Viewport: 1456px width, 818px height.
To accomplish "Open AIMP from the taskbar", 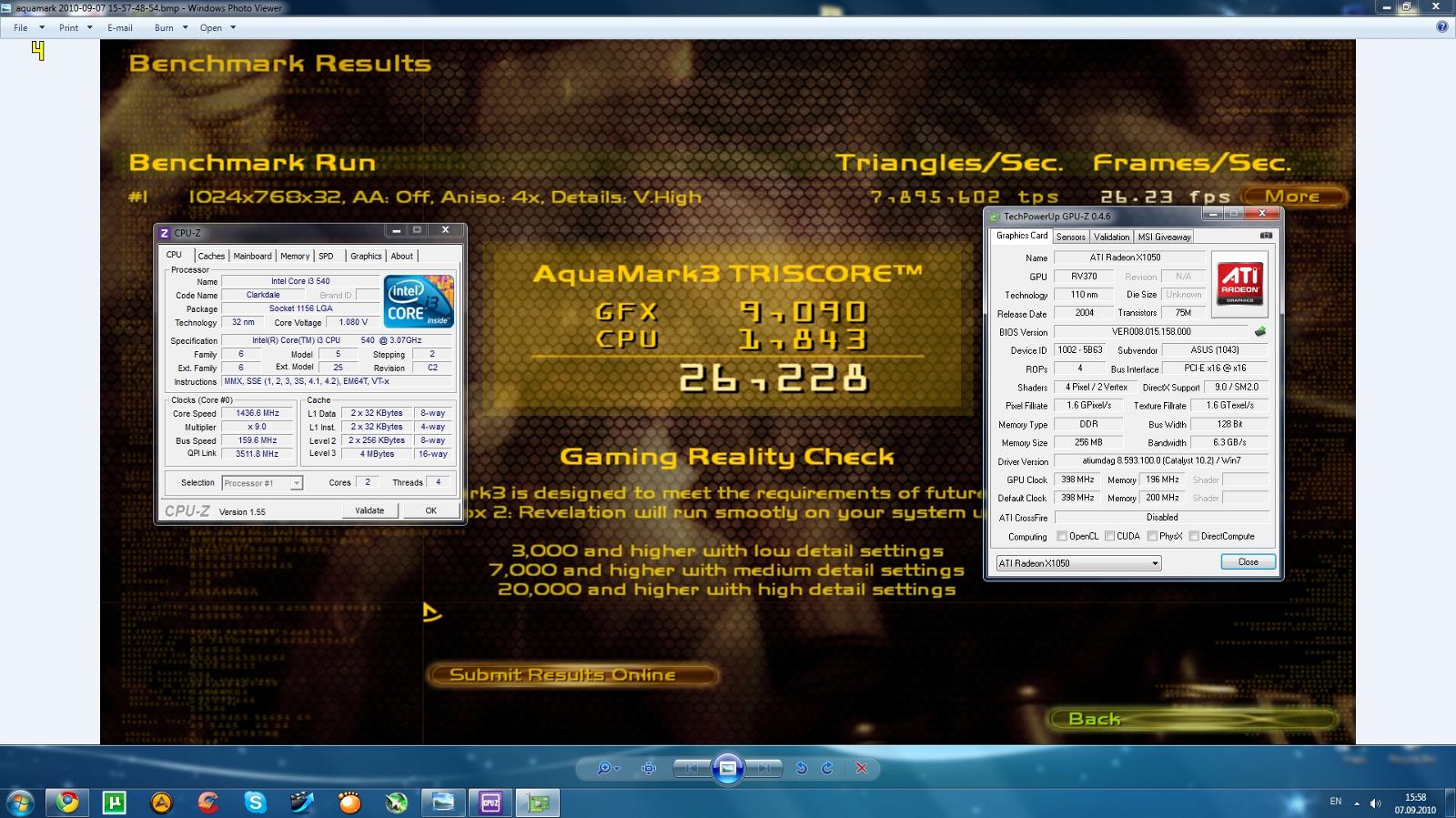I will [161, 803].
